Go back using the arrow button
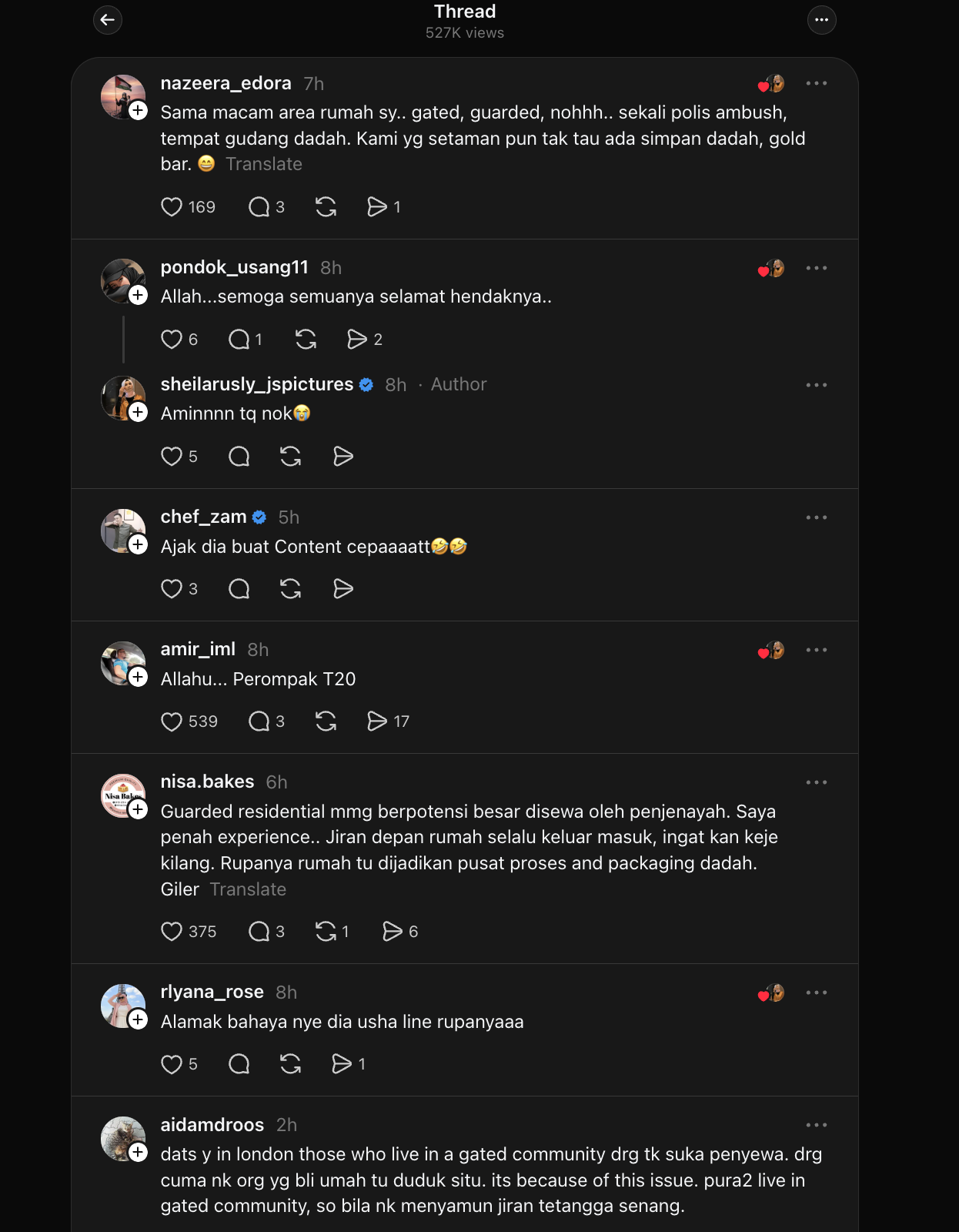Screen dimensions: 959x1232 tap(108, 20)
